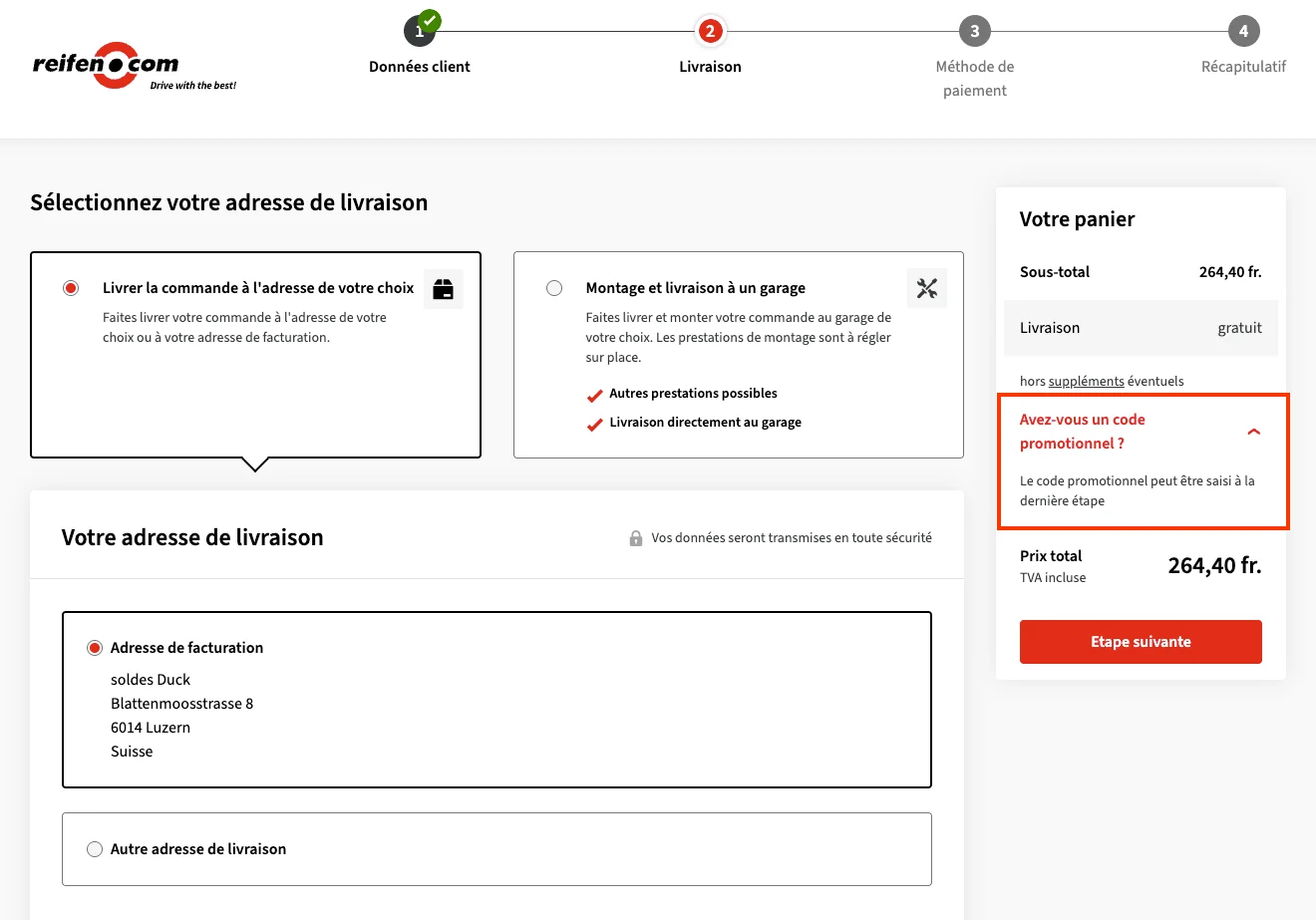Click the step 4 numbered circle

[1243, 30]
